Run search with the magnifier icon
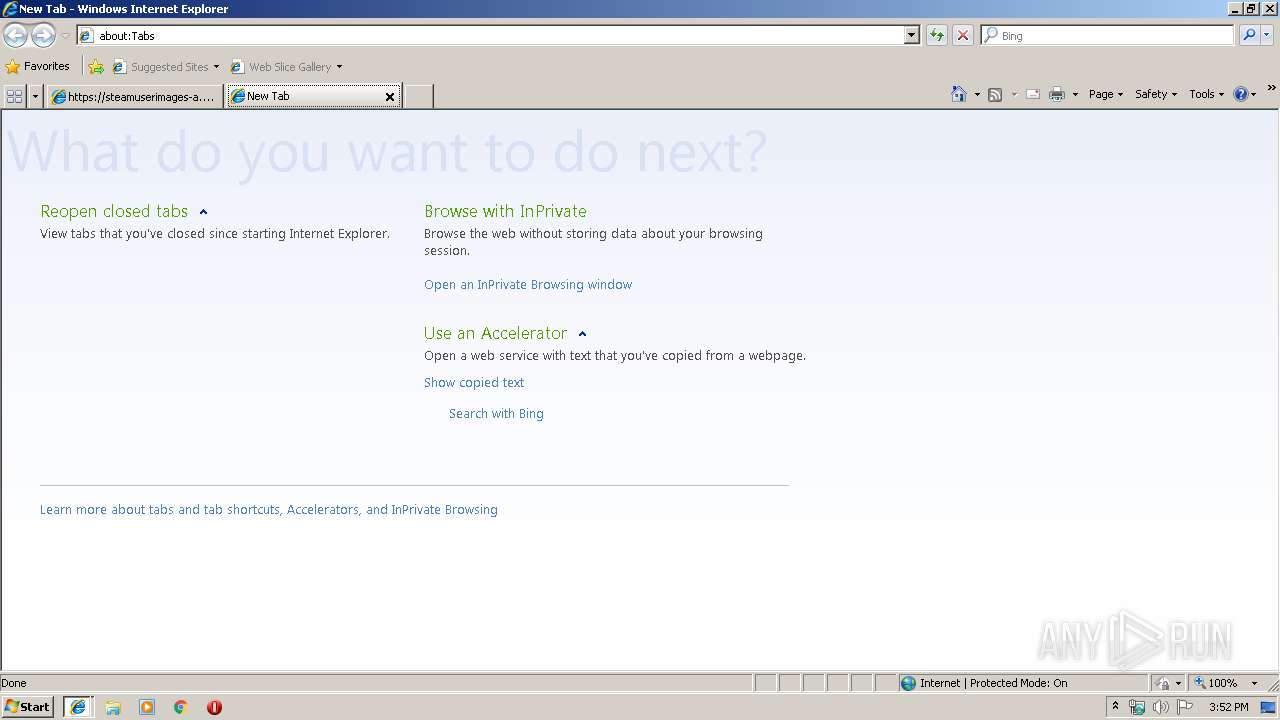This screenshot has height=720, width=1280. [1248, 35]
